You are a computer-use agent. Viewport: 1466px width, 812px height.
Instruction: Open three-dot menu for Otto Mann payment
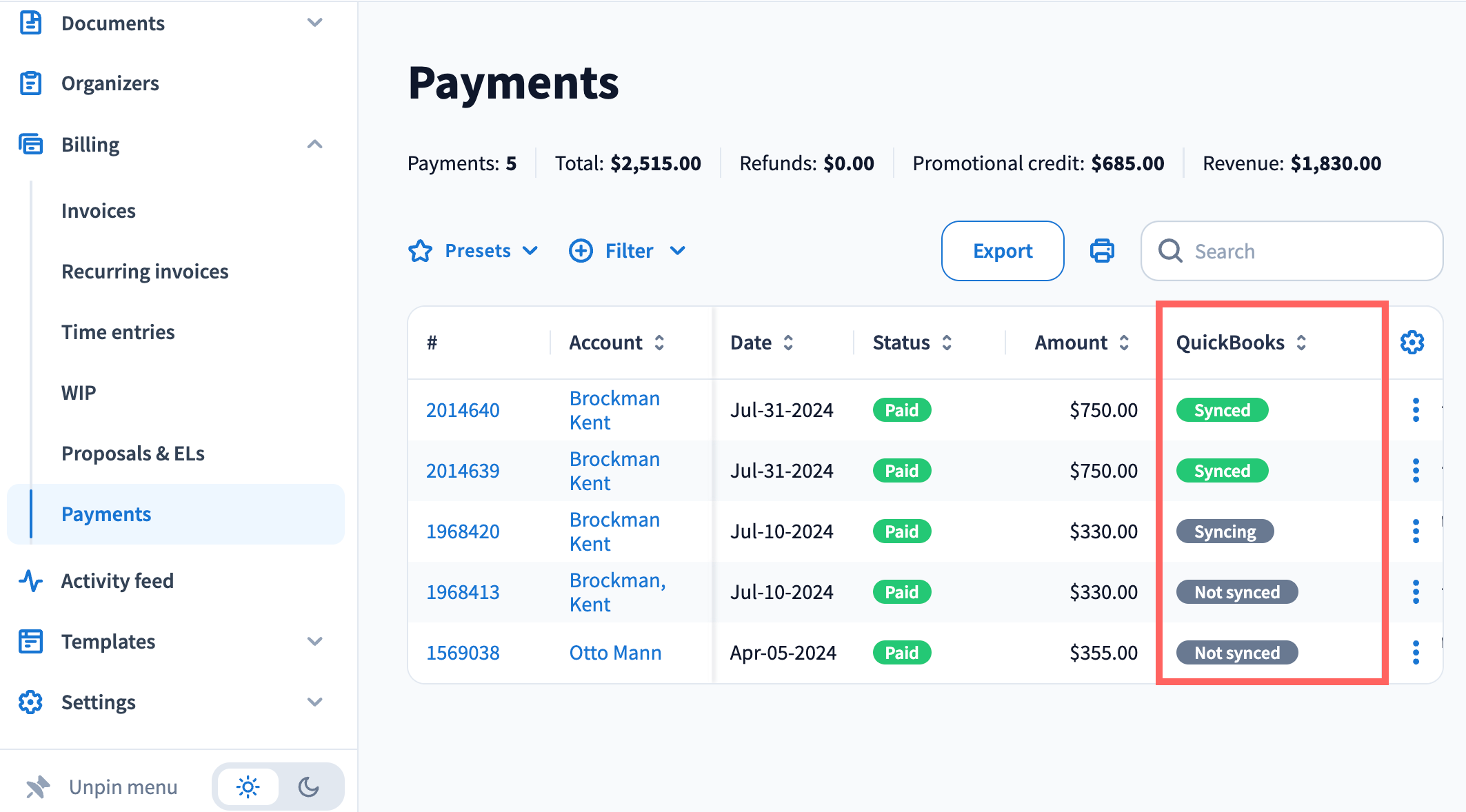[1416, 653]
